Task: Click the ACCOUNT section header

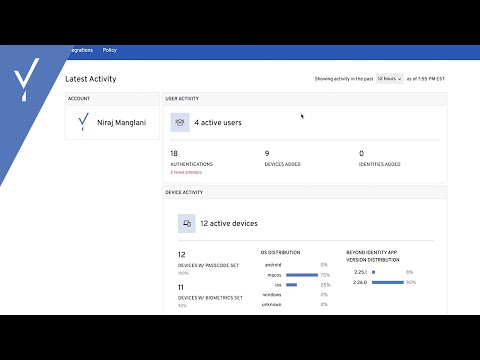Action: tap(79, 99)
